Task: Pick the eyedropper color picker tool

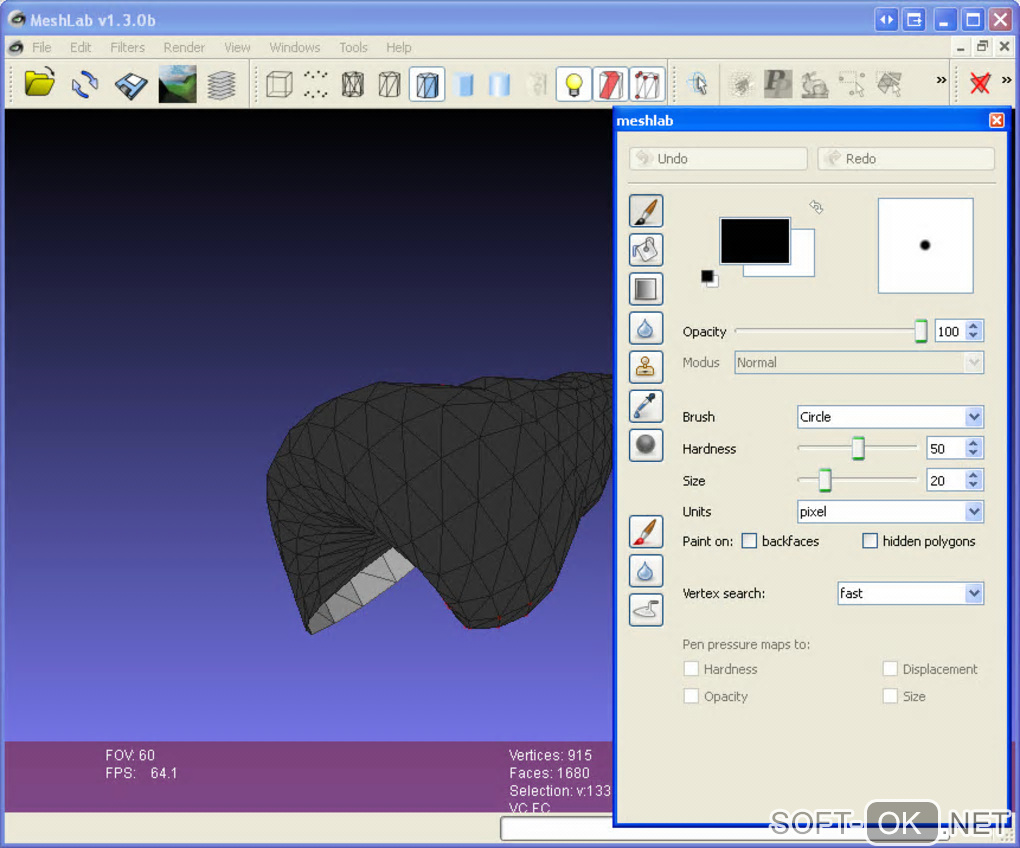Action: click(646, 406)
